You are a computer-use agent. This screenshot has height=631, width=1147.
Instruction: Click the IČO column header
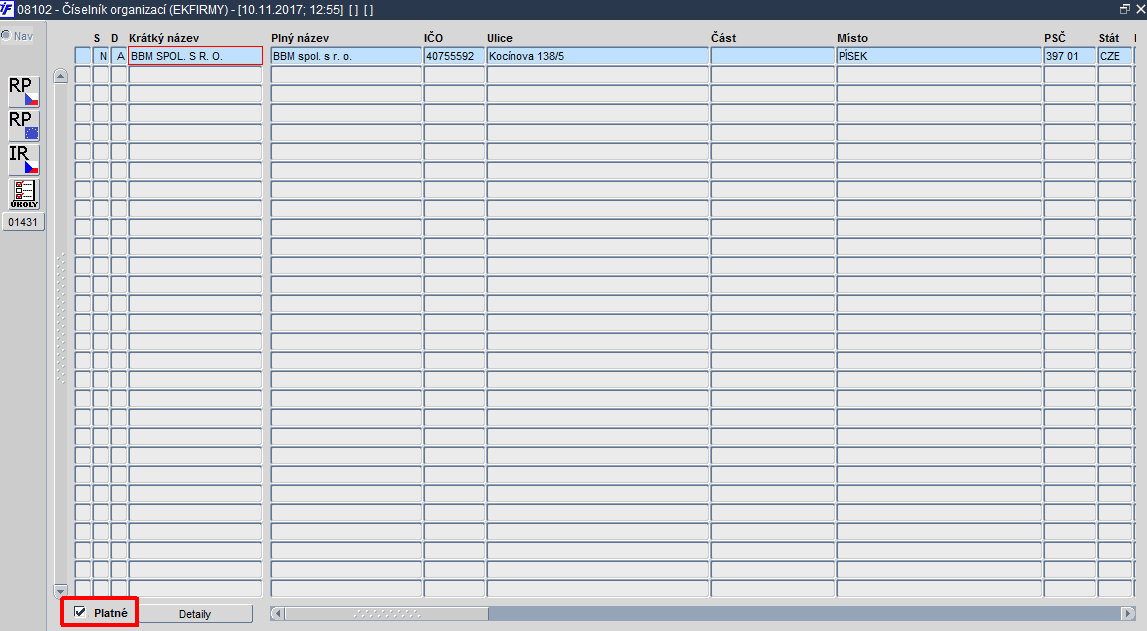pos(433,38)
